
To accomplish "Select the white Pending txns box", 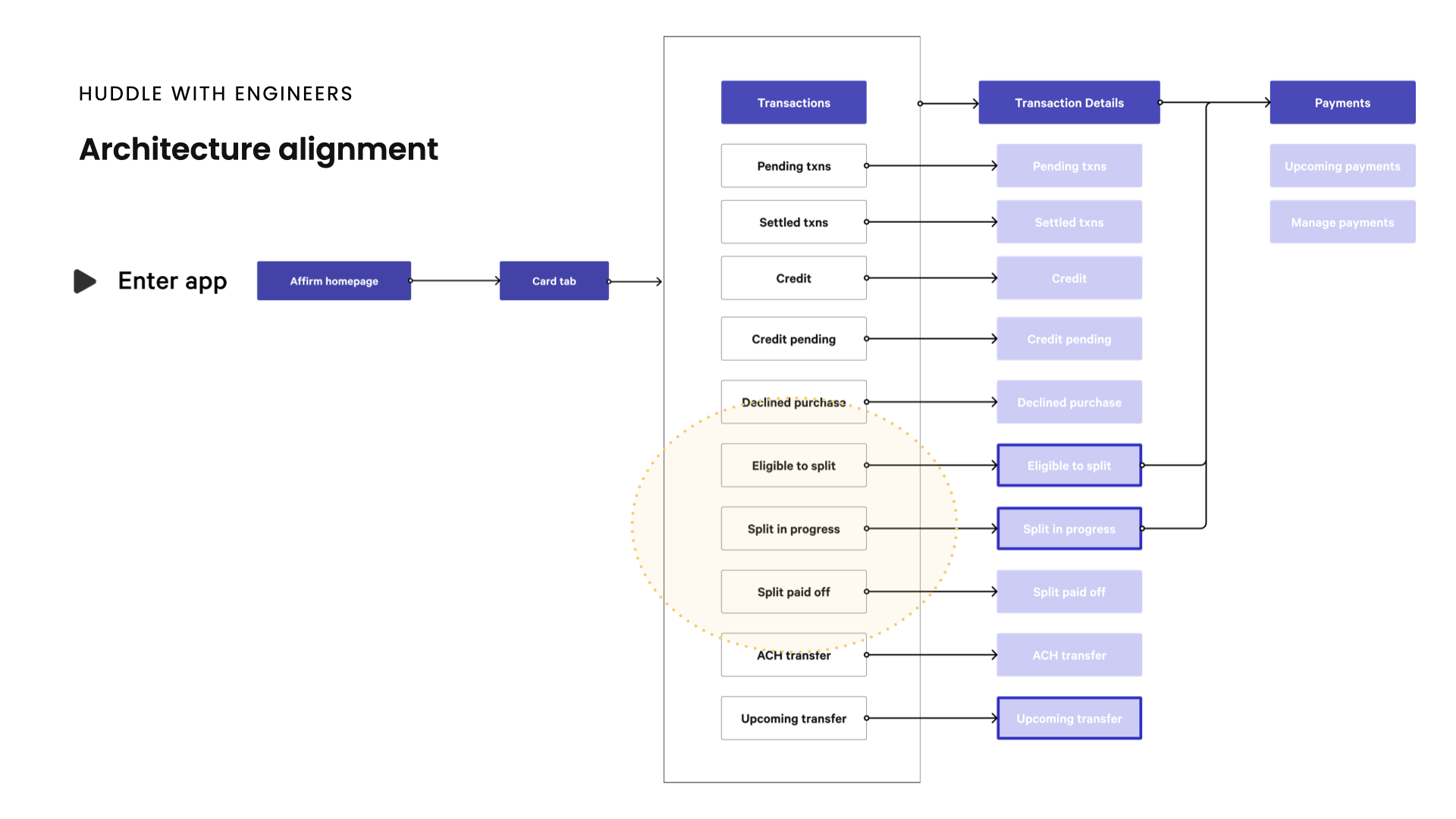I will pyautogui.click(x=793, y=166).
